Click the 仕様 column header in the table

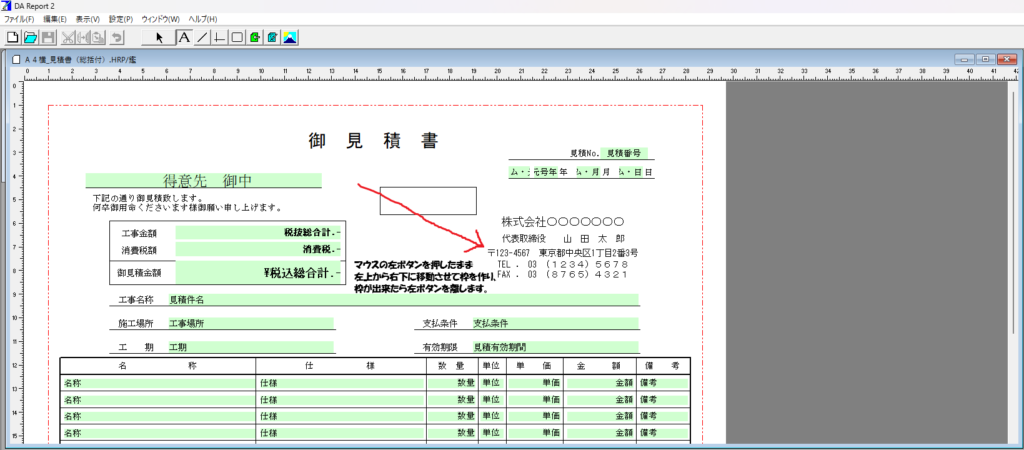[x=340, y=366]
